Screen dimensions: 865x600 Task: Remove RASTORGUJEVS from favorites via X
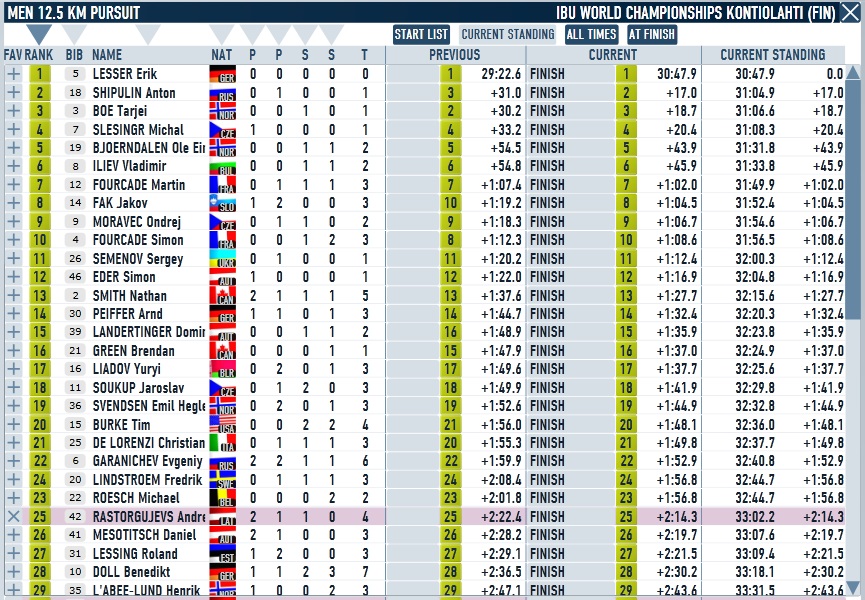click(x=14, y=517)
